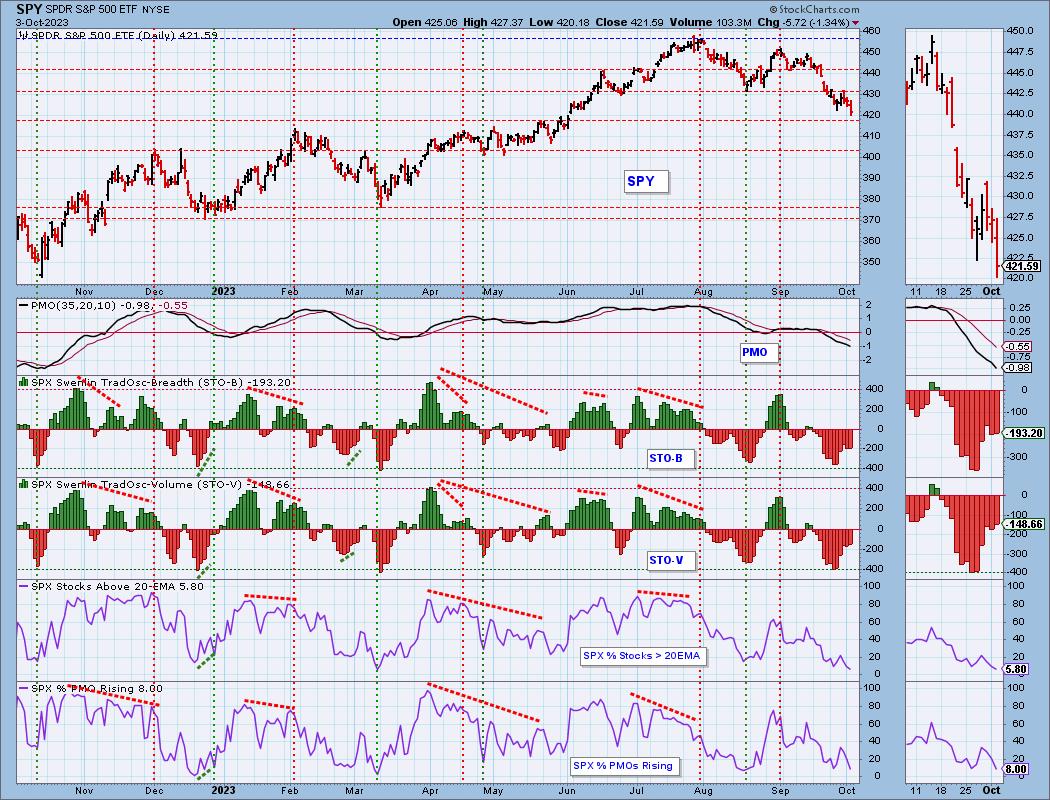The height and width of the screenshot is (800, 1050).
Task: Click the SPDR S&P 500 ETF Daily legend
Action: (119, 35)
